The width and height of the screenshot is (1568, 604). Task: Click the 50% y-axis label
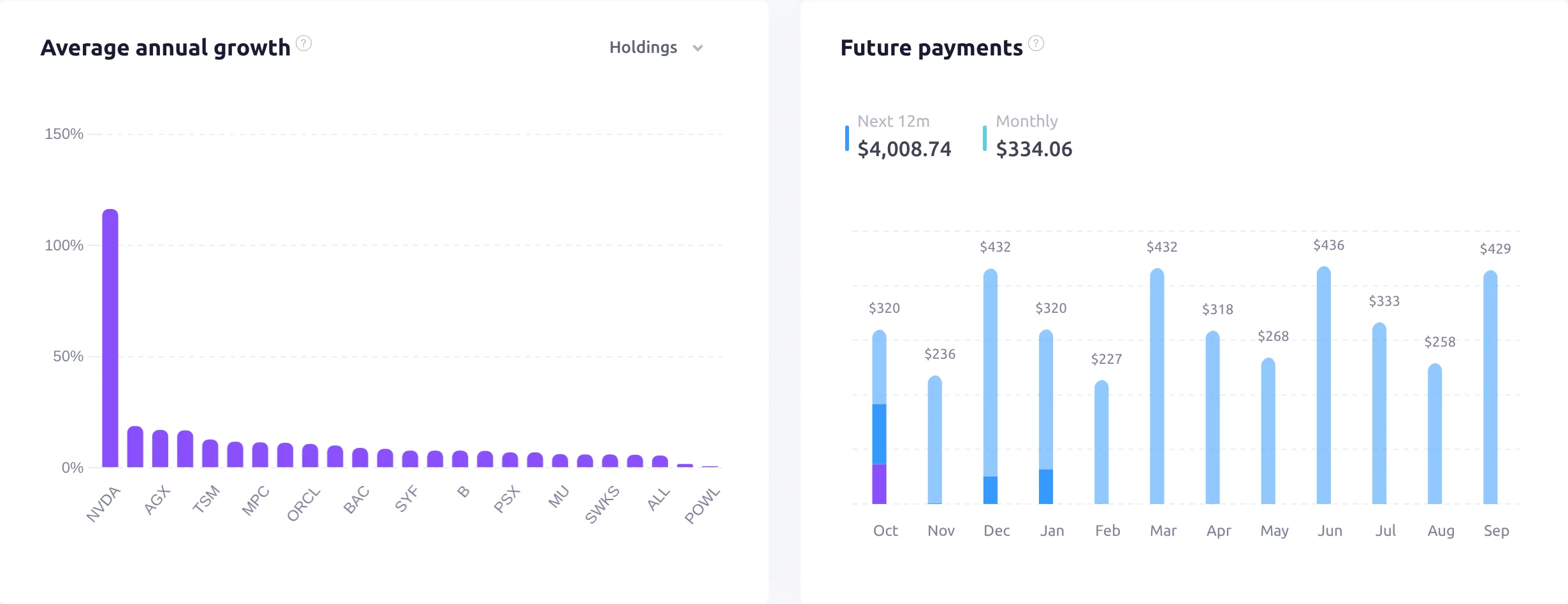68,356
